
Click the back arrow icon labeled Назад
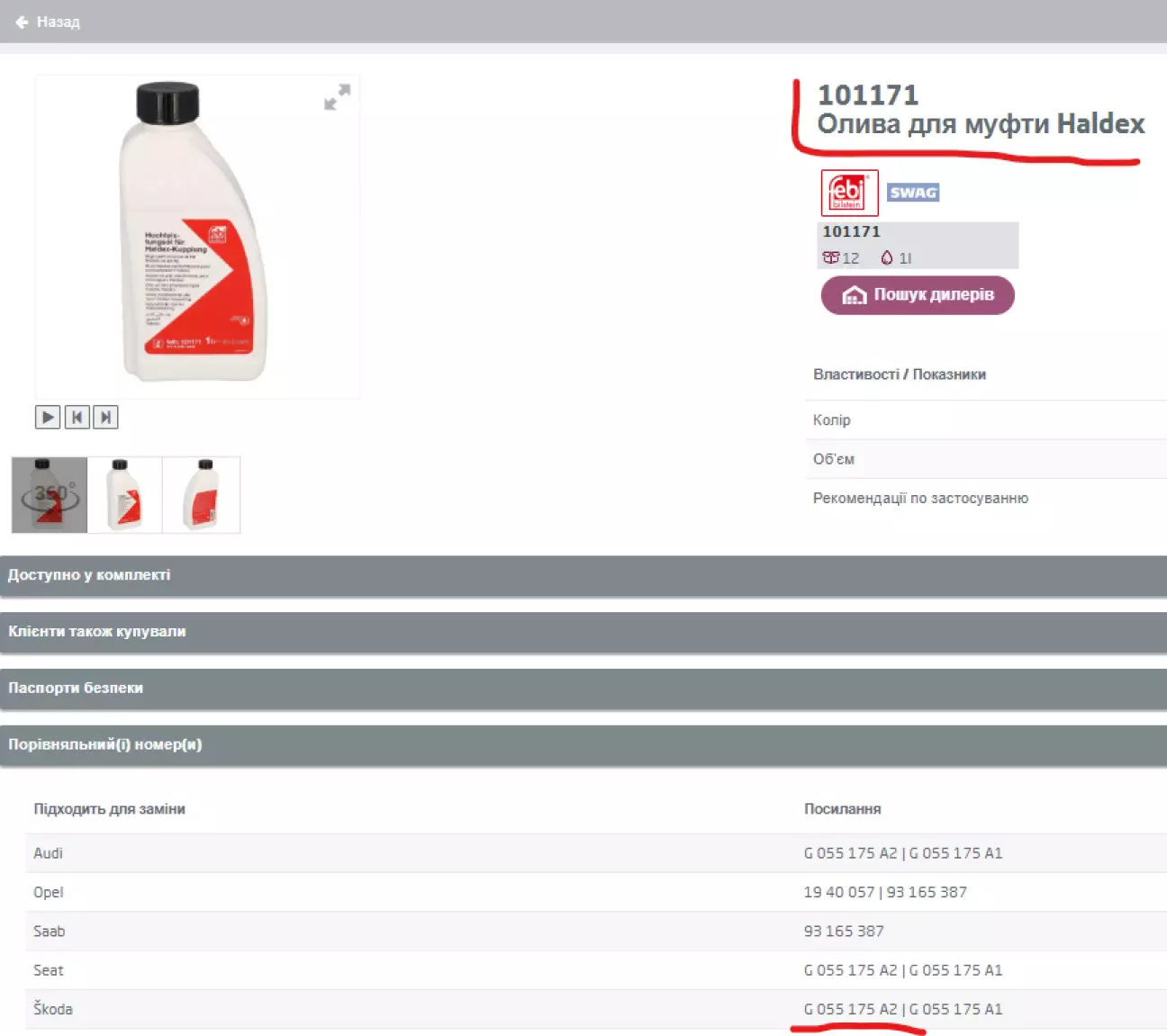point(23,22)
